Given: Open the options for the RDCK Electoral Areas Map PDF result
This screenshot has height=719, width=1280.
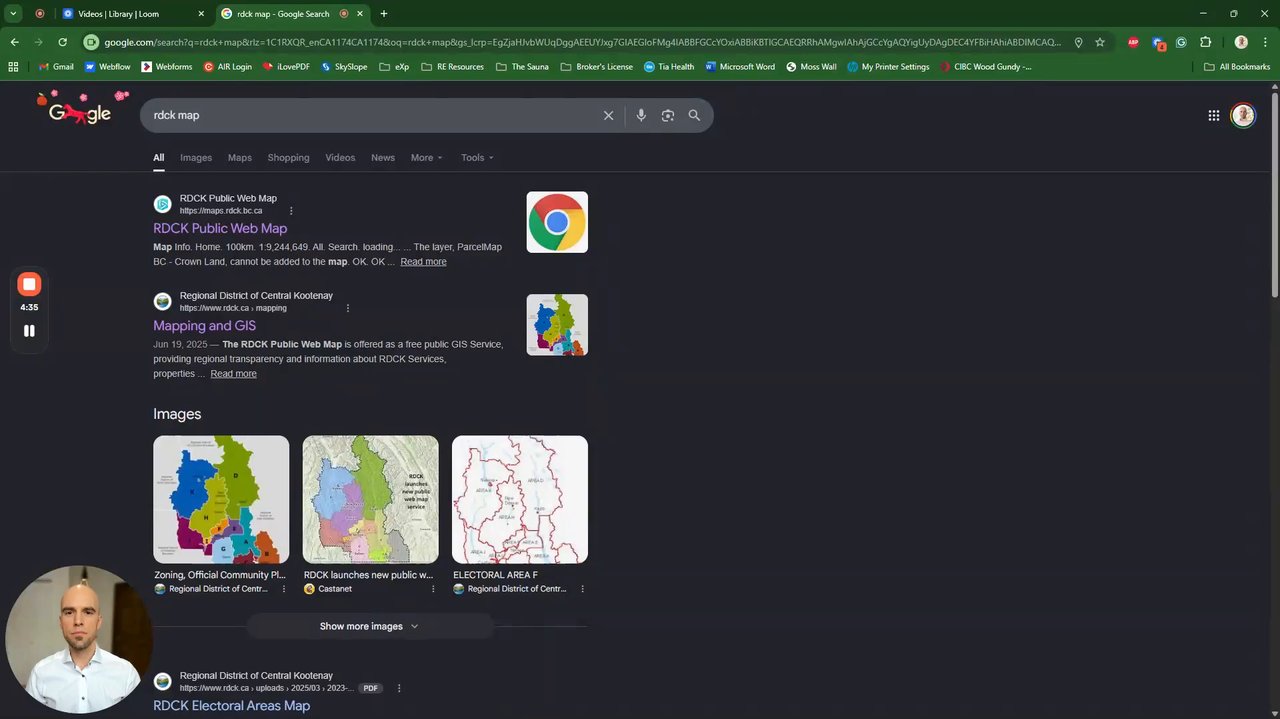Looking at the screenshot, I should 399,688.
